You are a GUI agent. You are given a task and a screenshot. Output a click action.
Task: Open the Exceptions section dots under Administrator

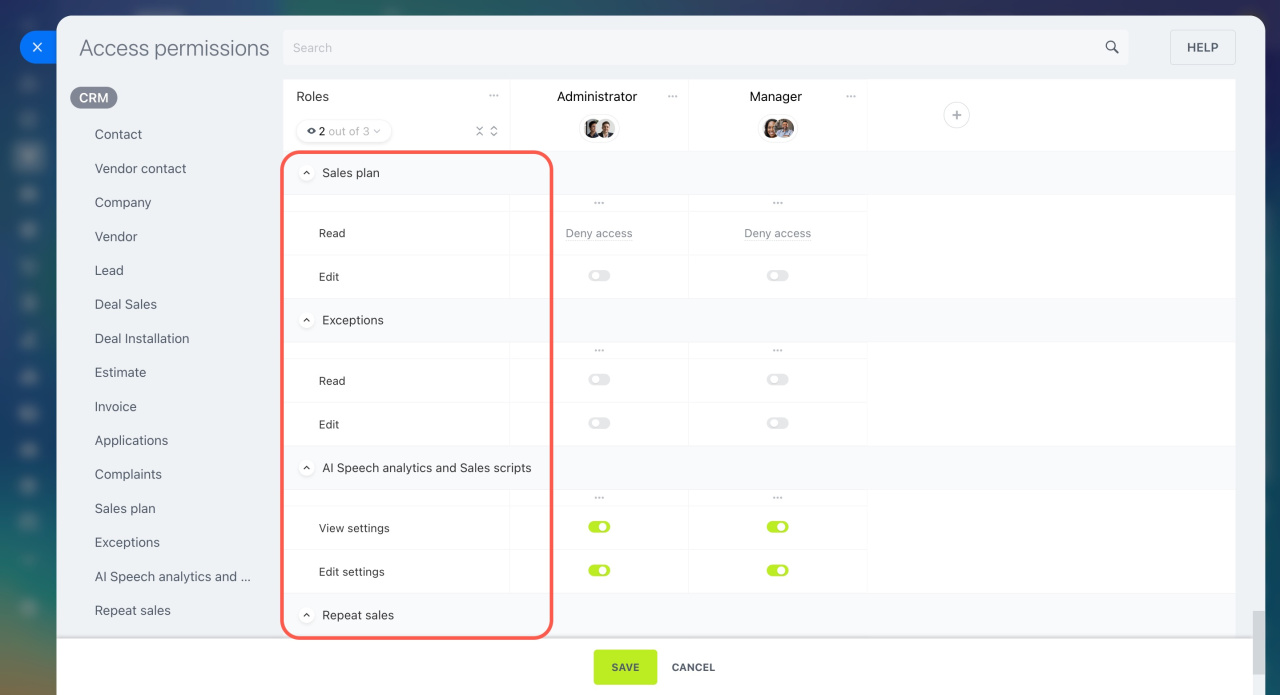click(599, 351)
